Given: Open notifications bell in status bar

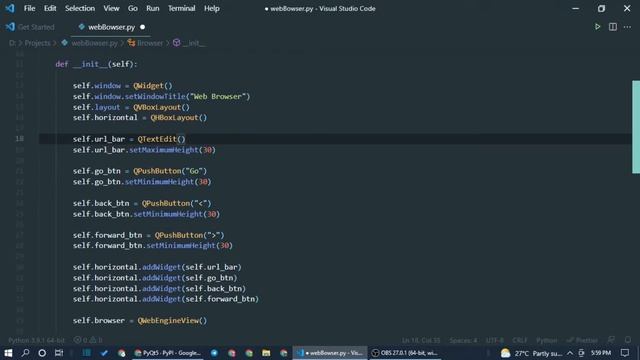Looking at the screenshot, I should 628,340.
